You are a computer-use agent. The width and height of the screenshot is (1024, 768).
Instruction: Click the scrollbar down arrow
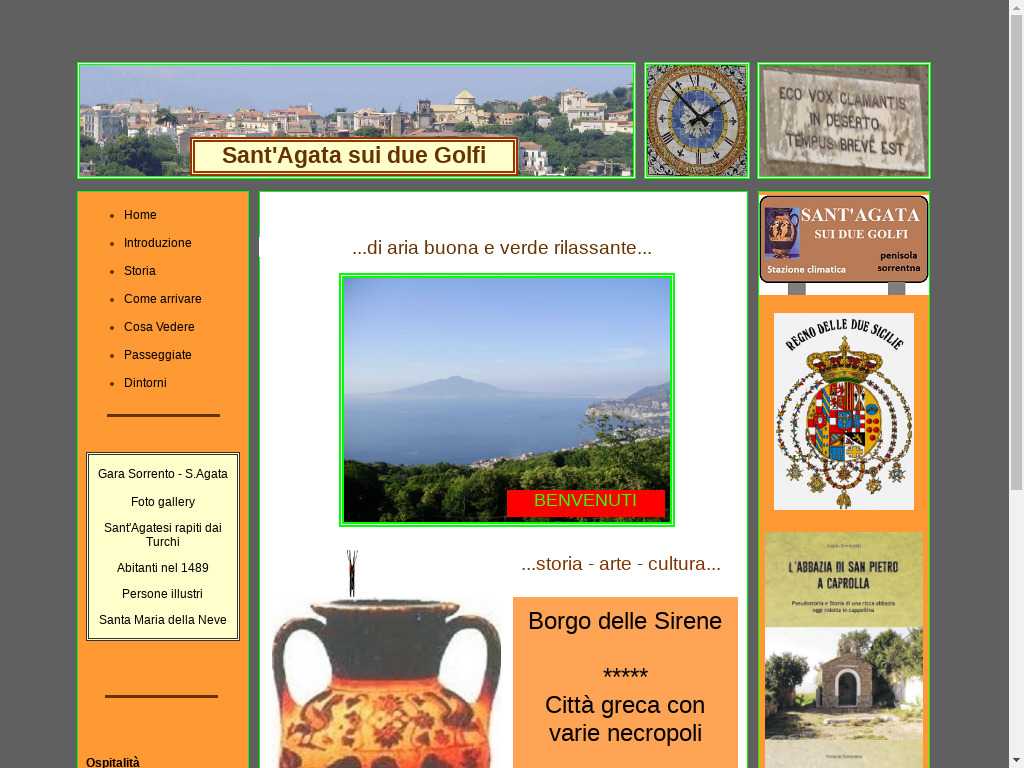1016,760
